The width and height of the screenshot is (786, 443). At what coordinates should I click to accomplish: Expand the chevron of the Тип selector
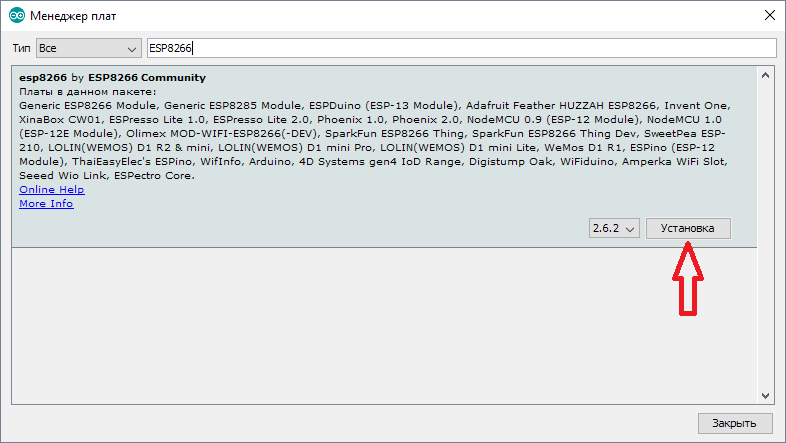132,49
